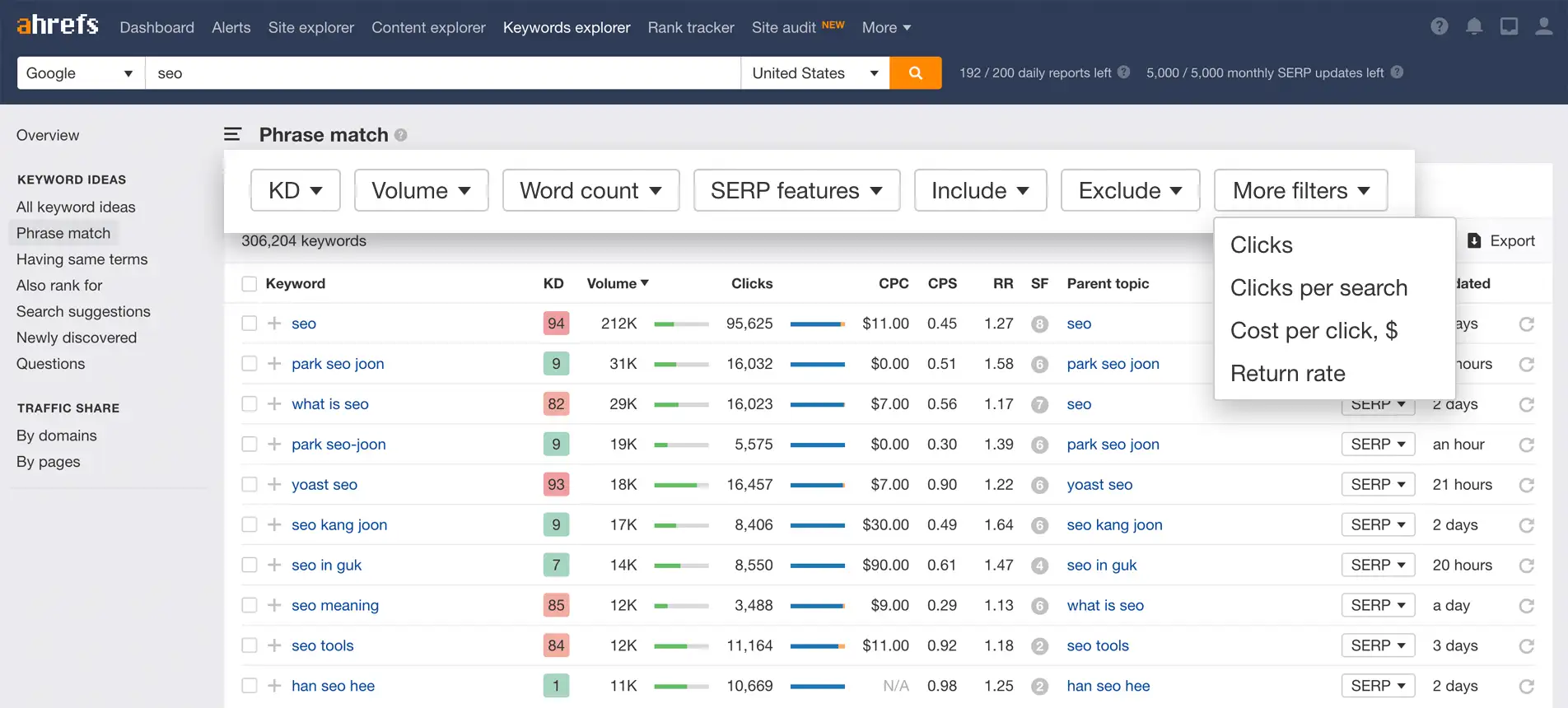The height and width of the screenshot is (708, 1568).
Task: Click the info icon next to Phrase match title
Action: click(x=401, y=135)
